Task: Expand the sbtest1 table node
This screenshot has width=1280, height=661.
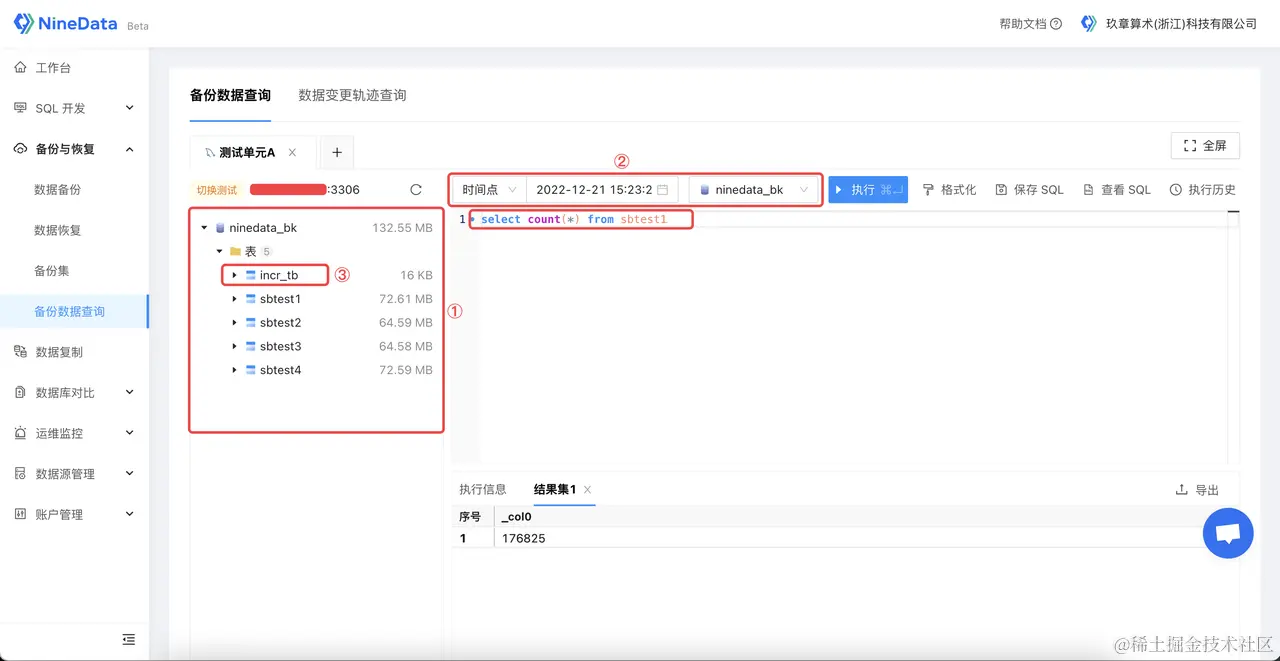Action: click(x=234, y=298)
